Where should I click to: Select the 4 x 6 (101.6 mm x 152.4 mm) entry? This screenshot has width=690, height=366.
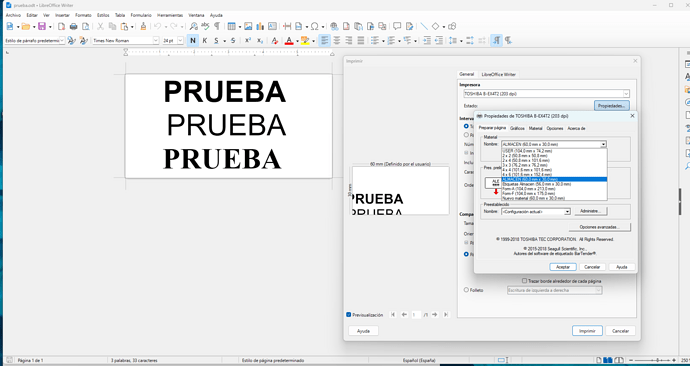click(x=554, y=175)
